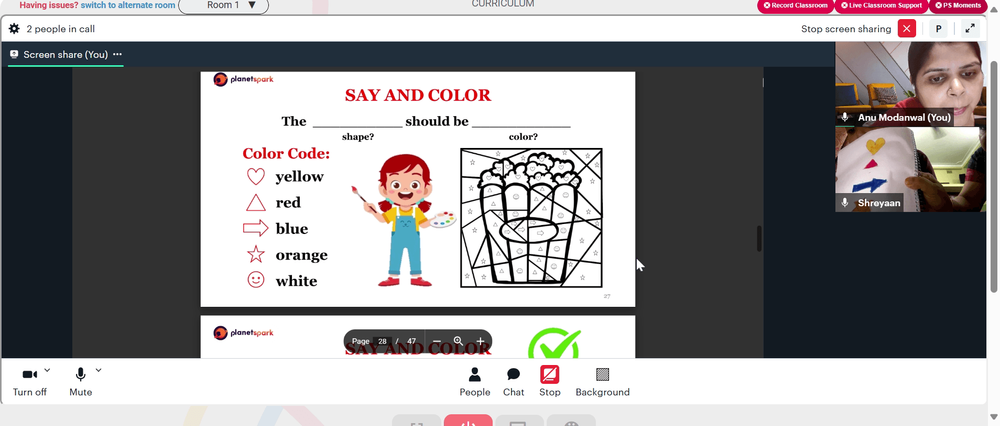
Task: Click the 'Color Code:' heading
Action: click(286, 154)
